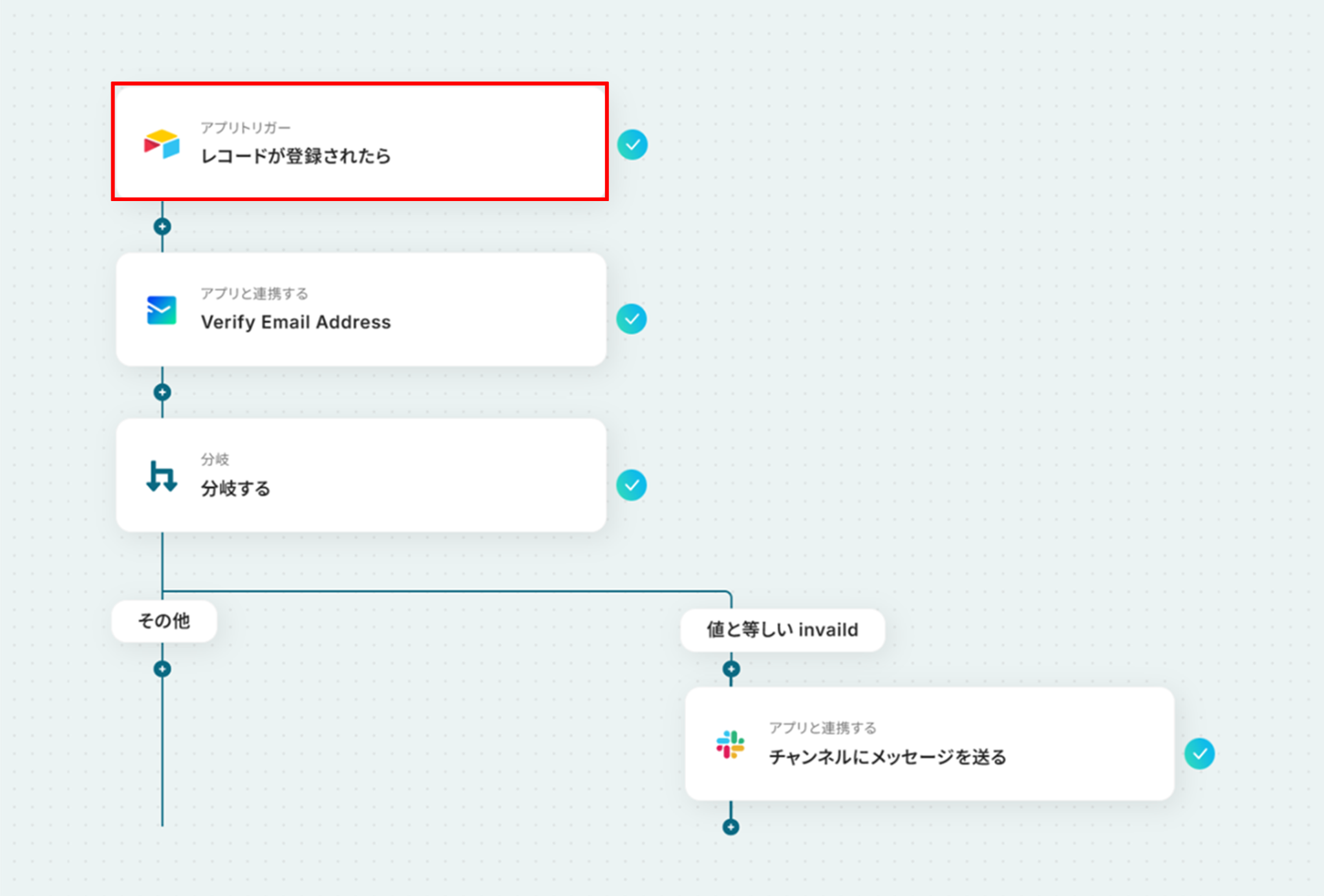Add step under 値と等しい invaild label
The image size is (1324, 896).
tap(731, 669)
